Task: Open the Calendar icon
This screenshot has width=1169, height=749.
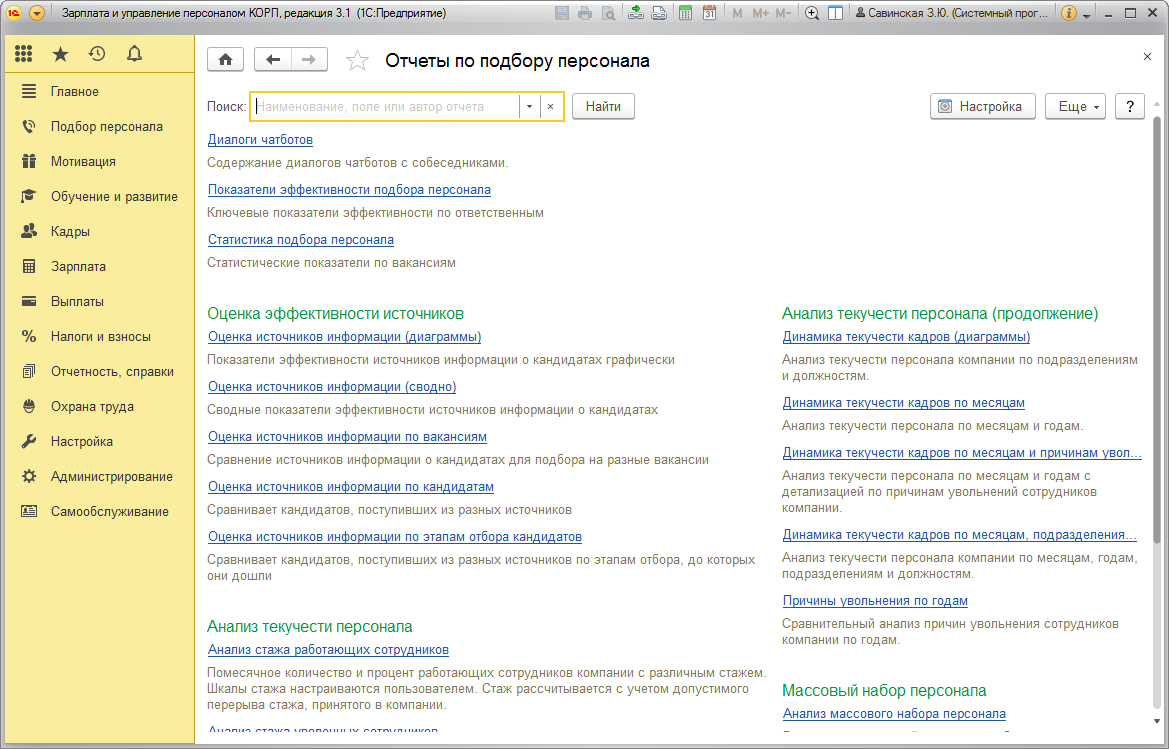Action: 709,13
